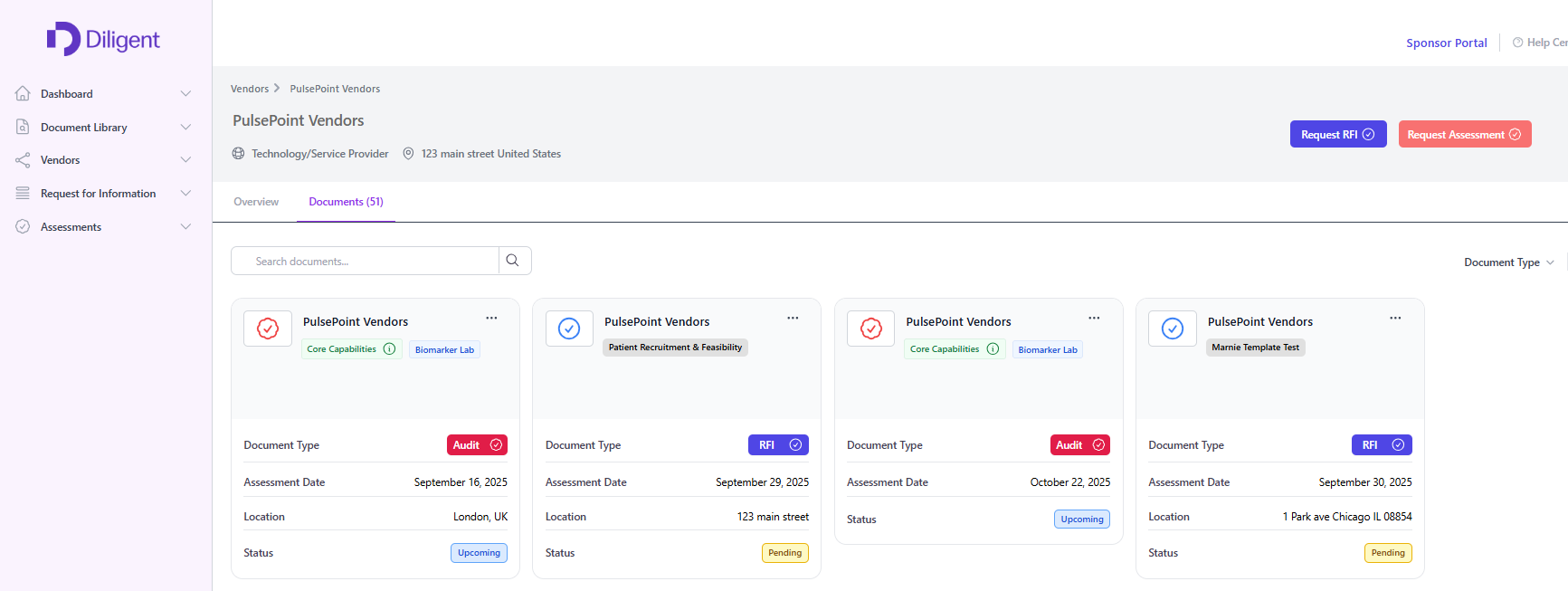Screen dimensions: 1568x591
Task: Click the Request Assessment button
Action: tap(1465, 134)
